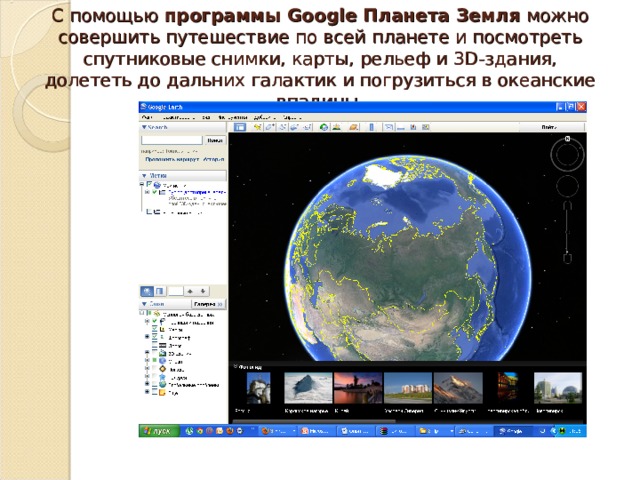Viewport: 640px width, 480px height.
Task: Toggle the sidebar button in Google Earth toolbar
Action: click(x=240, y=127)
